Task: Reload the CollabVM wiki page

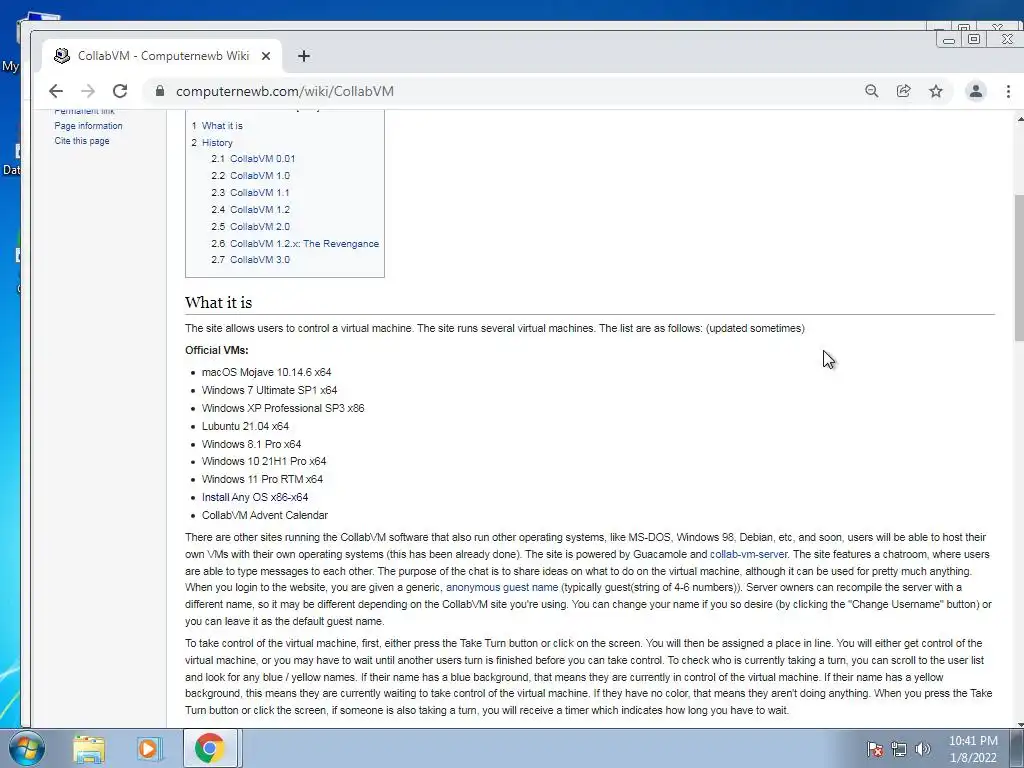Action: [x=120, y=91]
